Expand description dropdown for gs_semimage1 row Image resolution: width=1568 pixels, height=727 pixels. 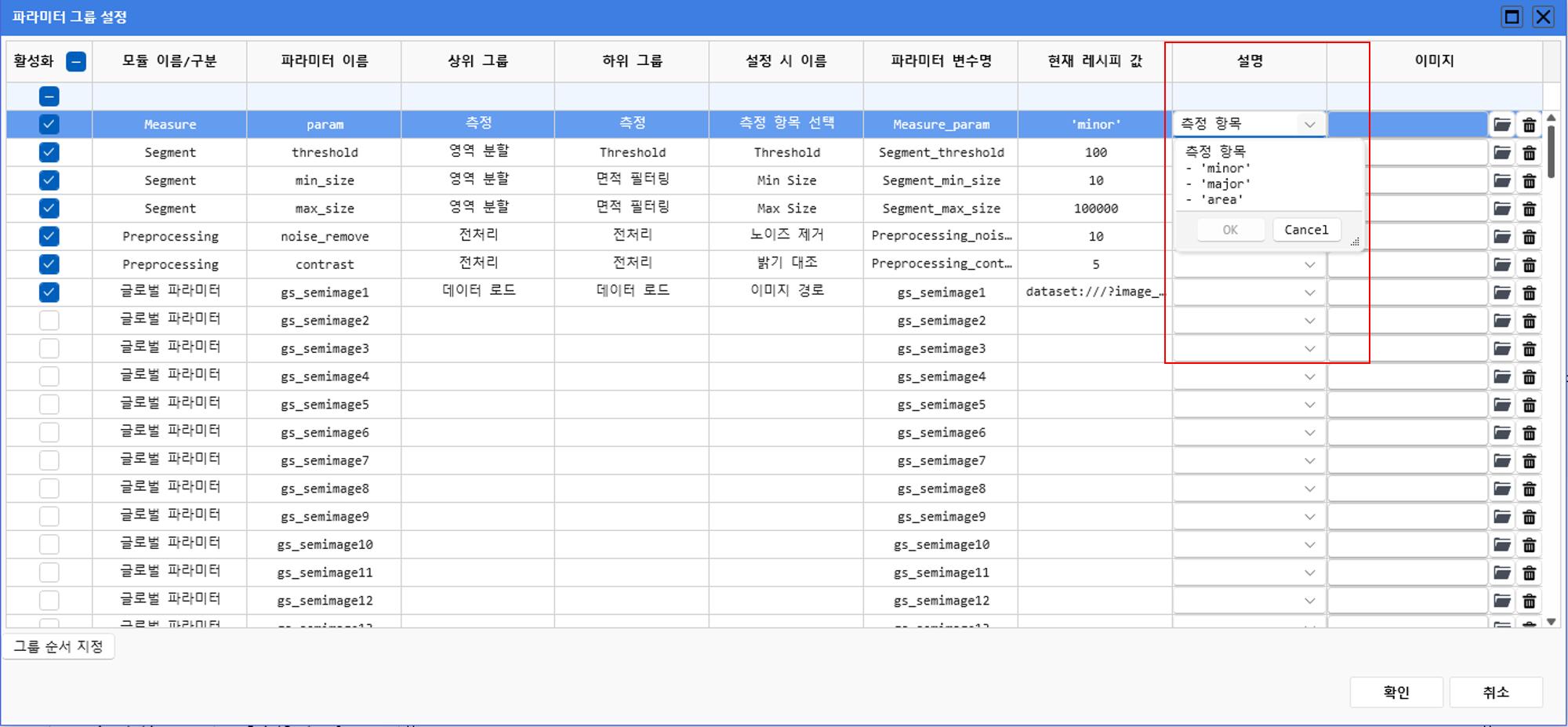point(1309,293)
